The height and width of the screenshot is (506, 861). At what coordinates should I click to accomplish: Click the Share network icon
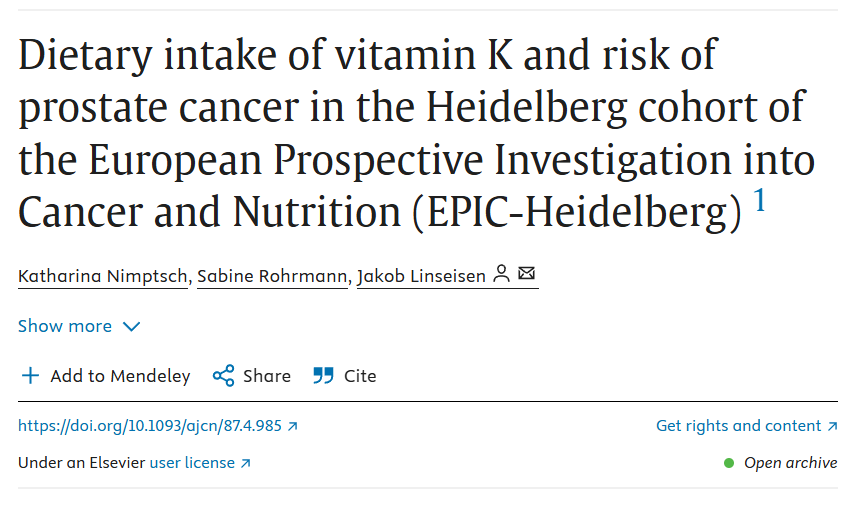tap(223, 376)
